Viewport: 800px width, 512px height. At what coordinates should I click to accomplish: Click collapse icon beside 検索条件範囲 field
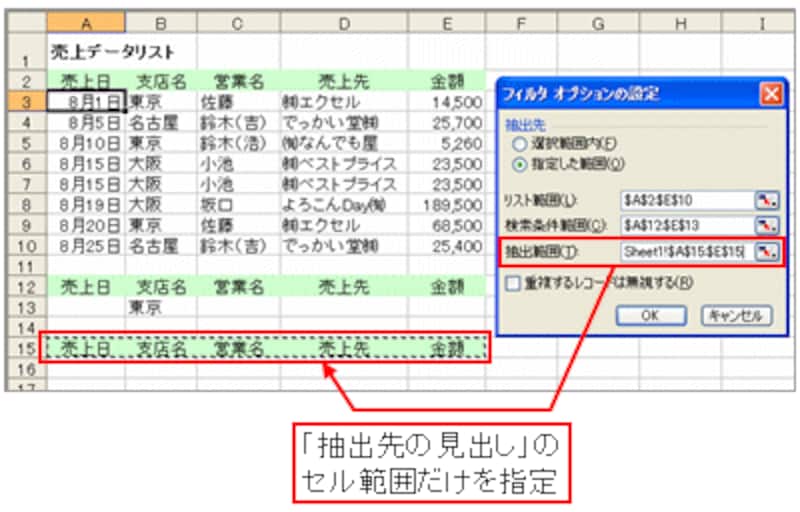pyautogui.click(x=767, y=225)
